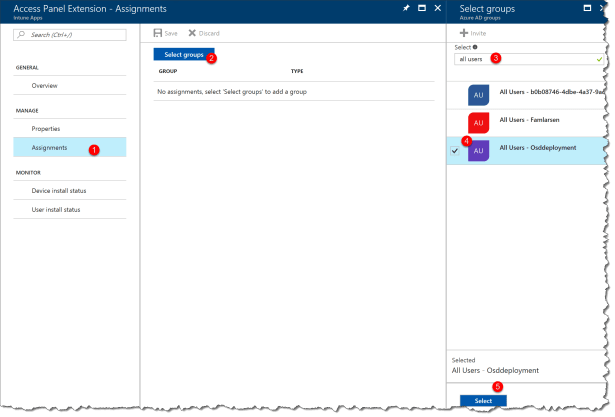Maximize the Assignments blade
Viewport: 615px width, 417px height.
point(422,8)
